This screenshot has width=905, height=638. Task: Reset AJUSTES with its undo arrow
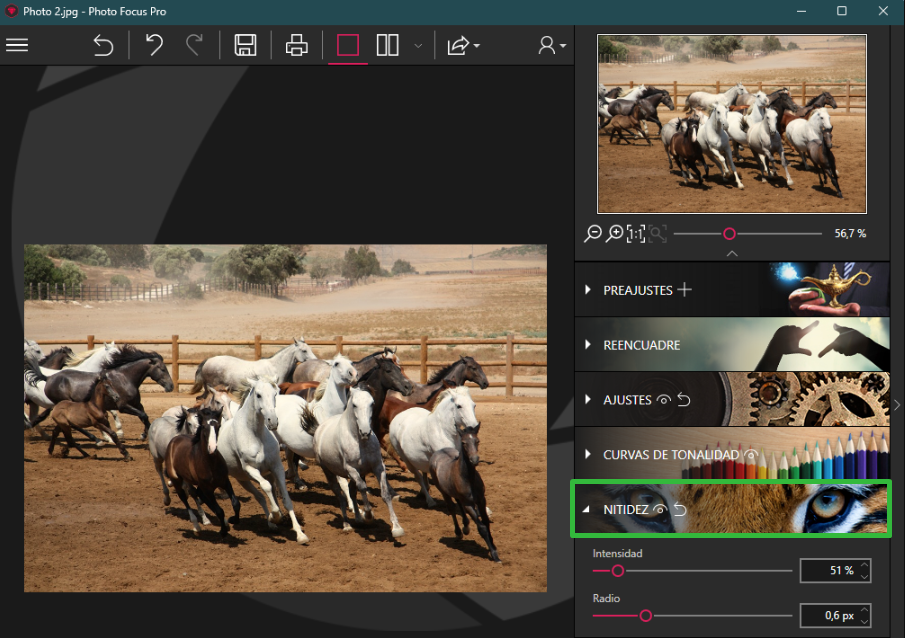(x=684, y=399)
